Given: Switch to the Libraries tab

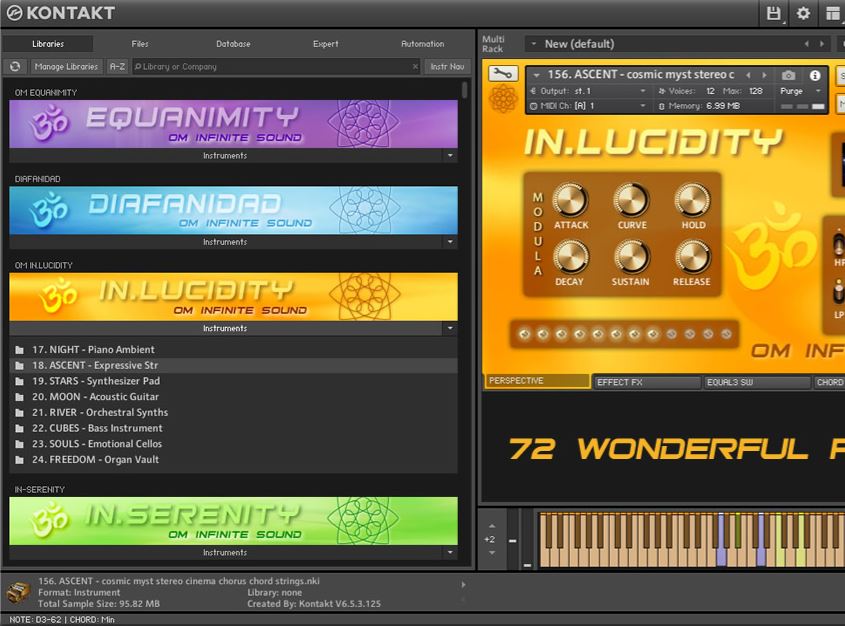Looking at the screenshot, I should 48,44.
